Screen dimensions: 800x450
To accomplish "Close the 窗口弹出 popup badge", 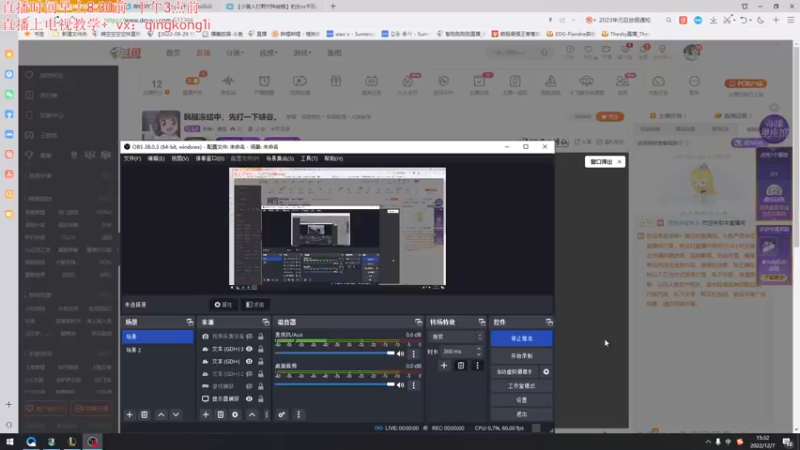I will click(x=619, y=162).
